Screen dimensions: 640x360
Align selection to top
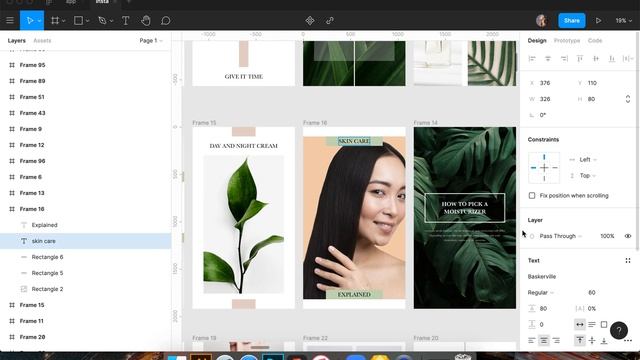pyautogui.click(x=580, y=59)
